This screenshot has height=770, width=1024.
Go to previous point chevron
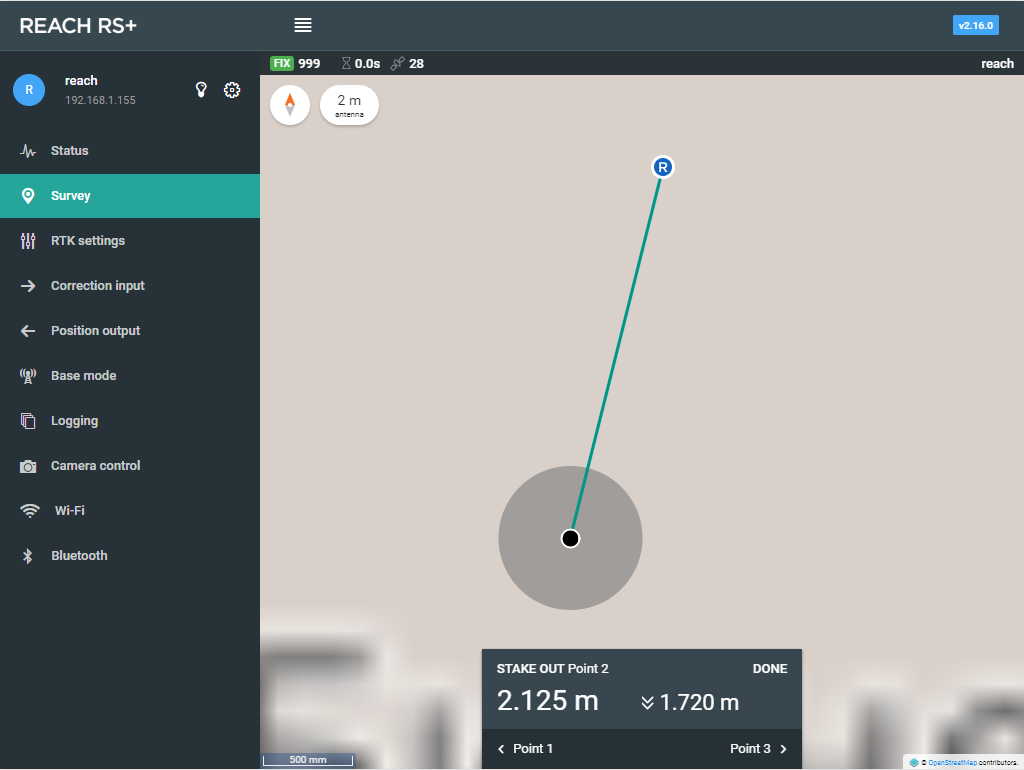tap(501, 749)
